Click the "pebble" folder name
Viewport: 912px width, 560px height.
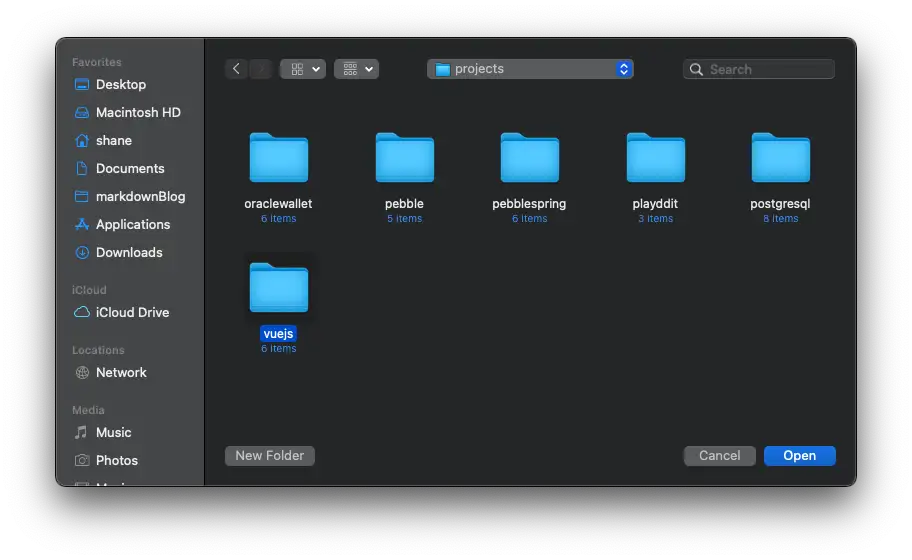404,204
